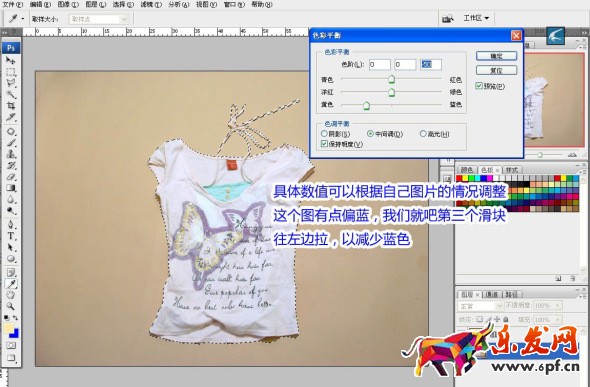Select the 高光 (Highlights) radio button

(423, 134)
